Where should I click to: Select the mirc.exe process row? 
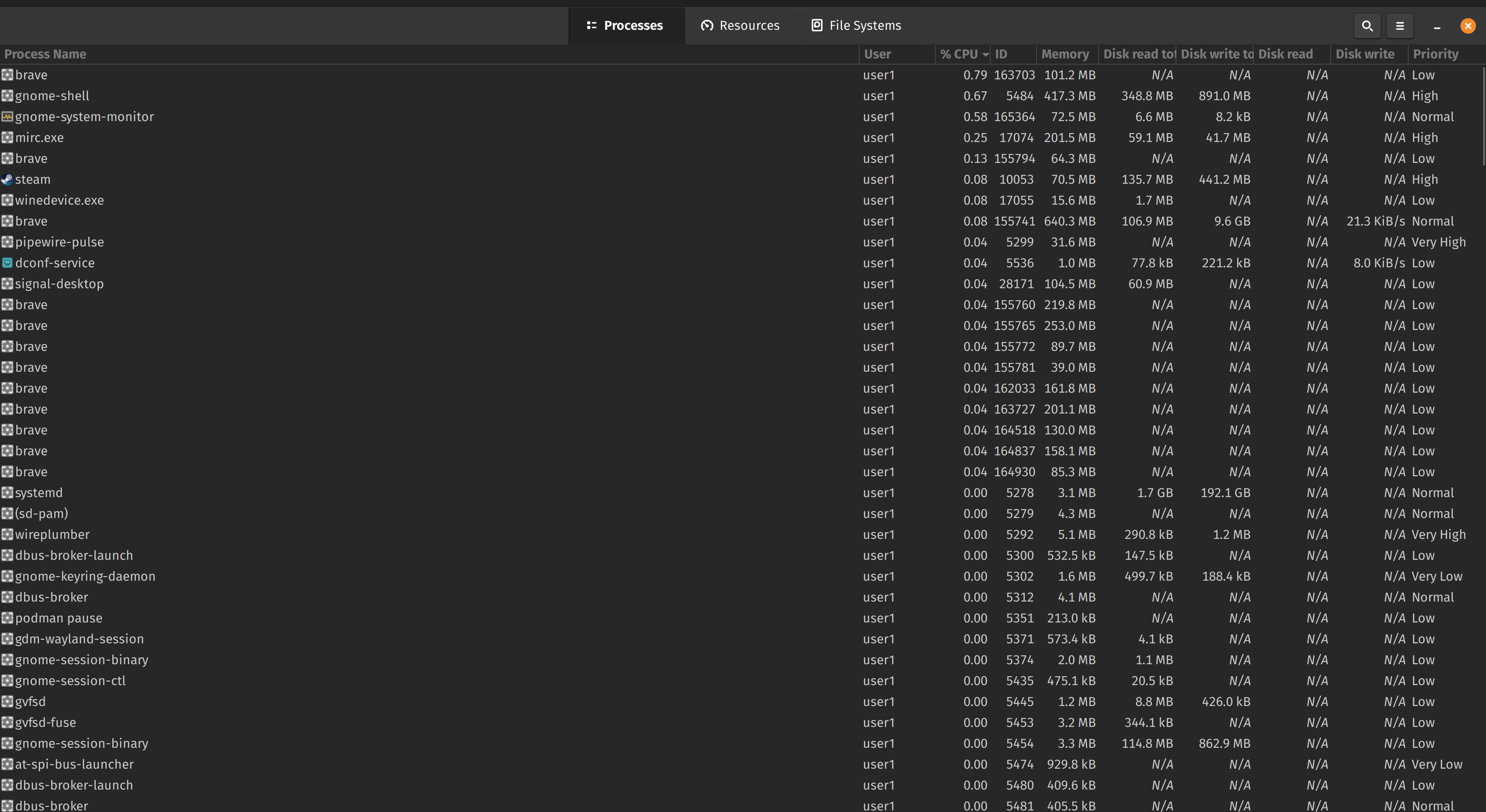pyautogui.click(x=39, y=138)
